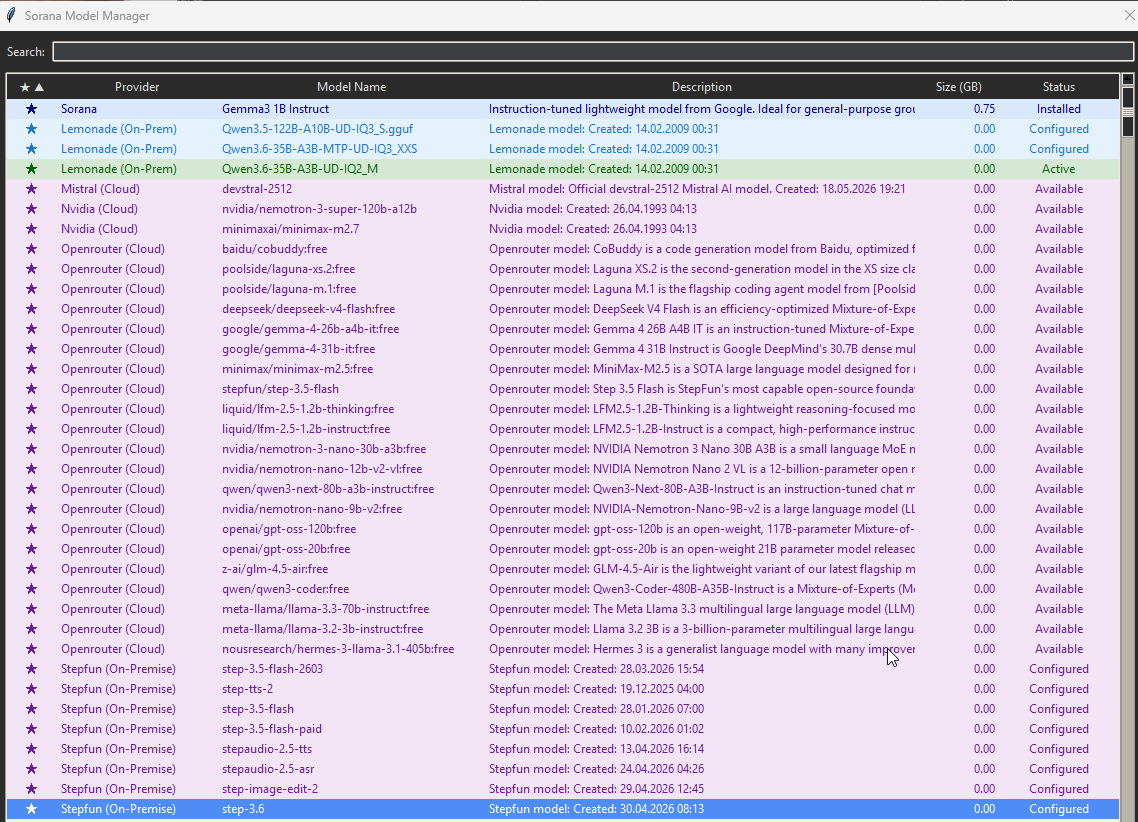Toggle star on Qwen3.5-122B-A10B-UD-IQ3_S.gguf row
This screenshot has width=1138, height=822.
click(x=31, y=129)
